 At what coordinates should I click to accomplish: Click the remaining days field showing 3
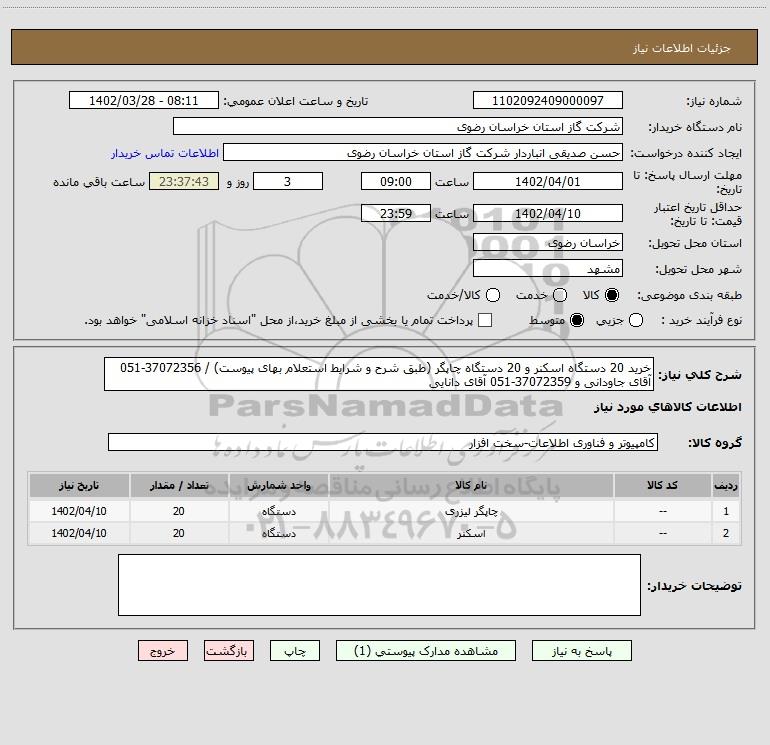click(288, 181)
